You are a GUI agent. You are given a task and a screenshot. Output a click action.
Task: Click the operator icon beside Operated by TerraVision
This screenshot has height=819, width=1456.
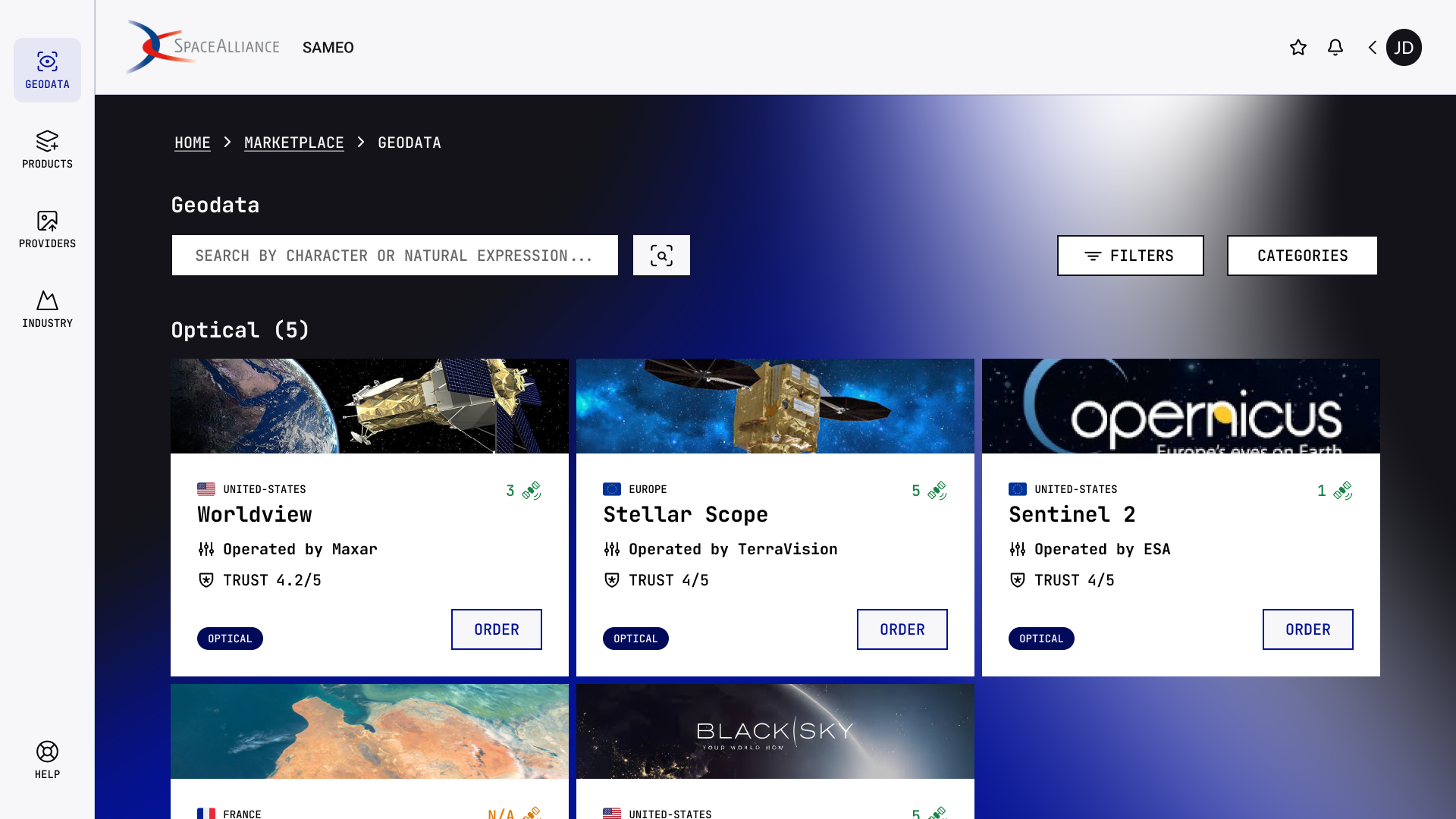pos(612,549)
